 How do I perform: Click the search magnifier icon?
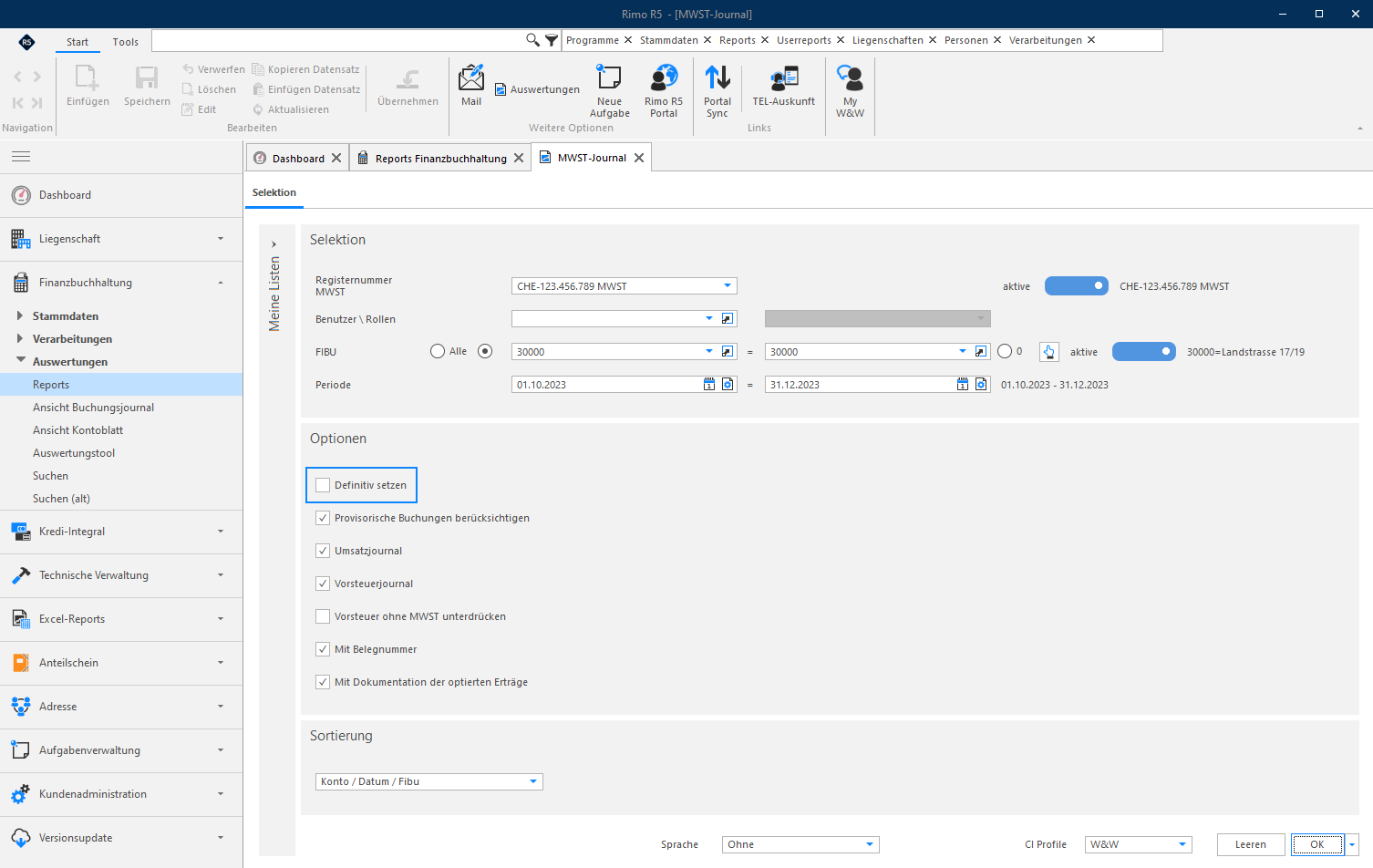click(x=533, y=40)
